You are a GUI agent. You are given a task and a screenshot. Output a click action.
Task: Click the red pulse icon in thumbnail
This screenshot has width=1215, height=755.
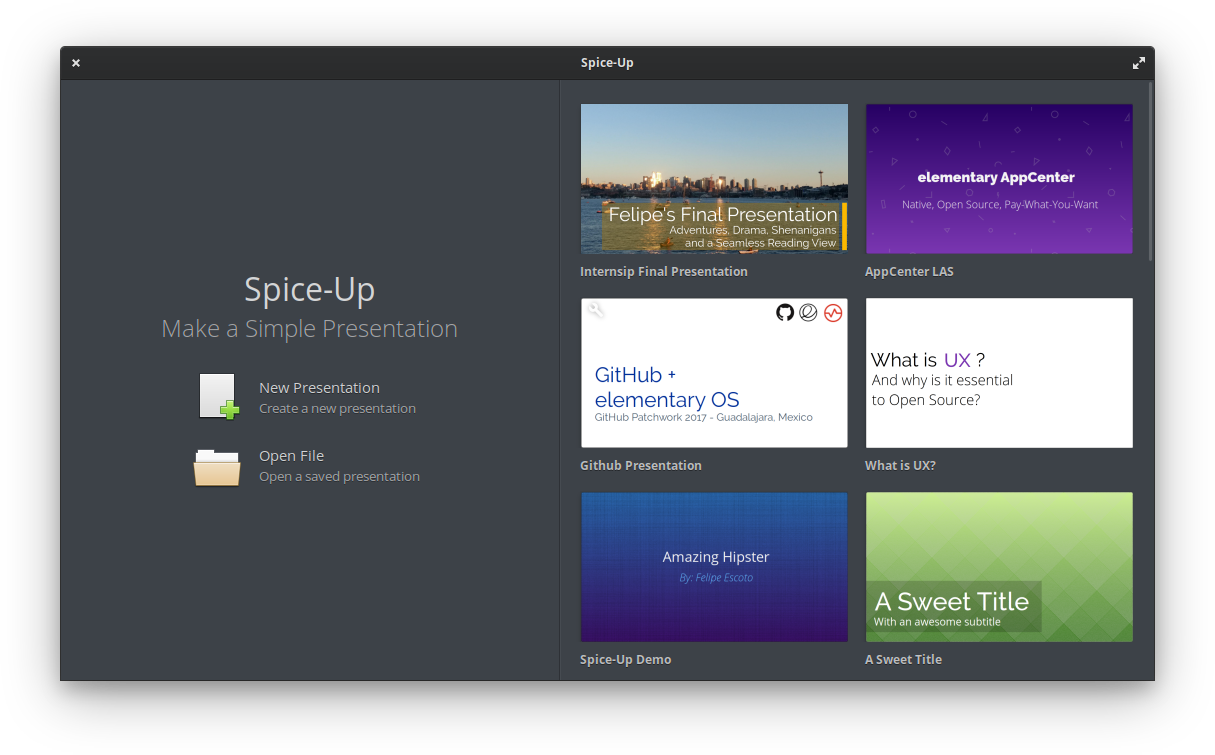833,312
